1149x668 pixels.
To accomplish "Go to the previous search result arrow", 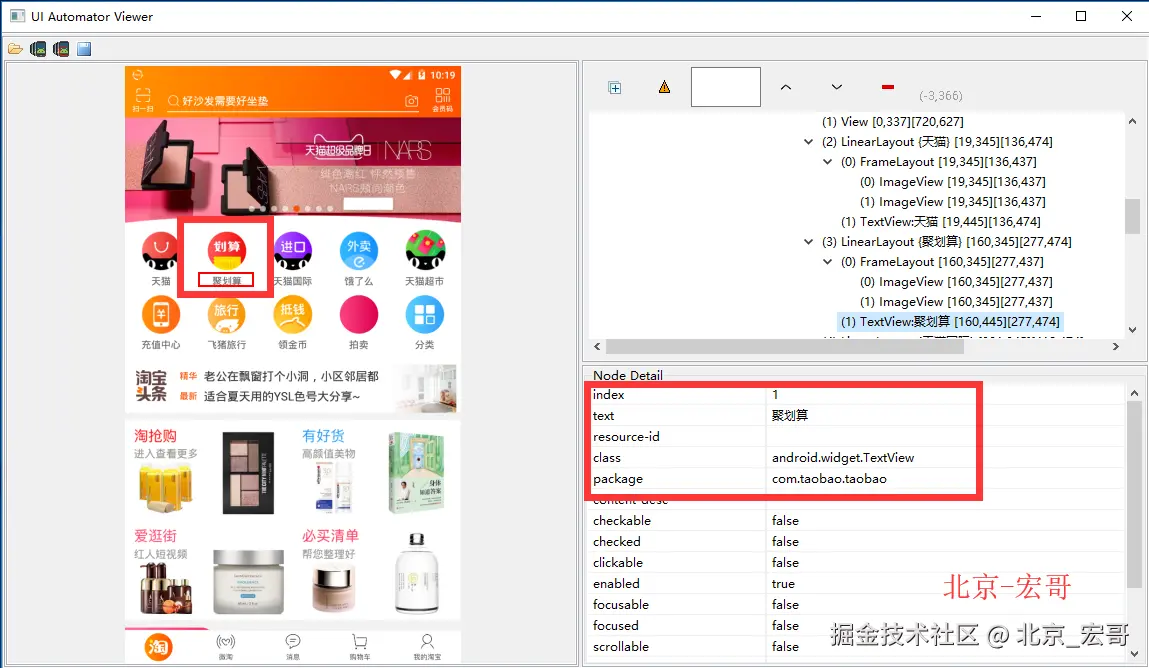I will pyautogui.click(x=786, y=87).
